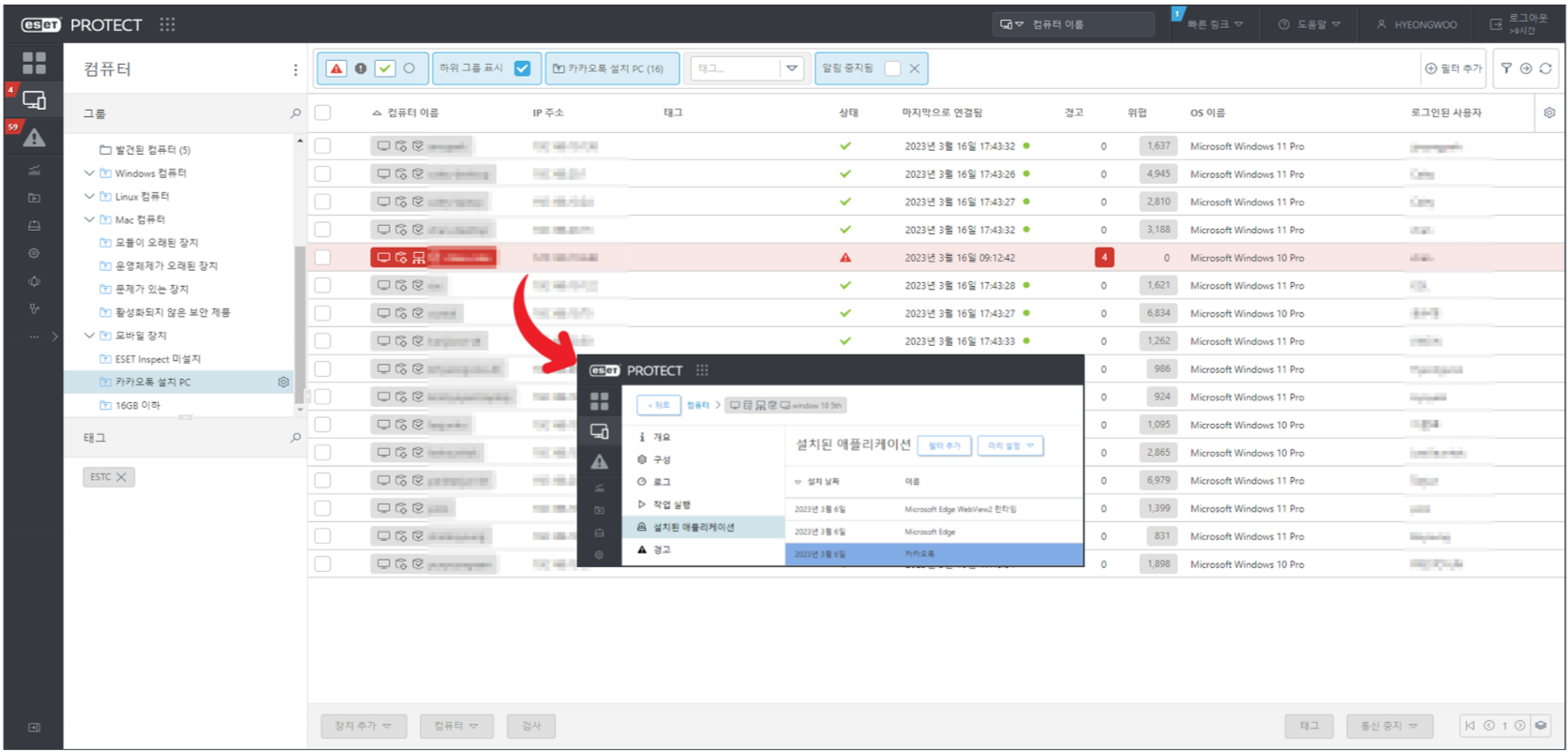Open the Tasks play-folder icon in sidebar
The image size is (1568, 752).
[x=34, y=198]
